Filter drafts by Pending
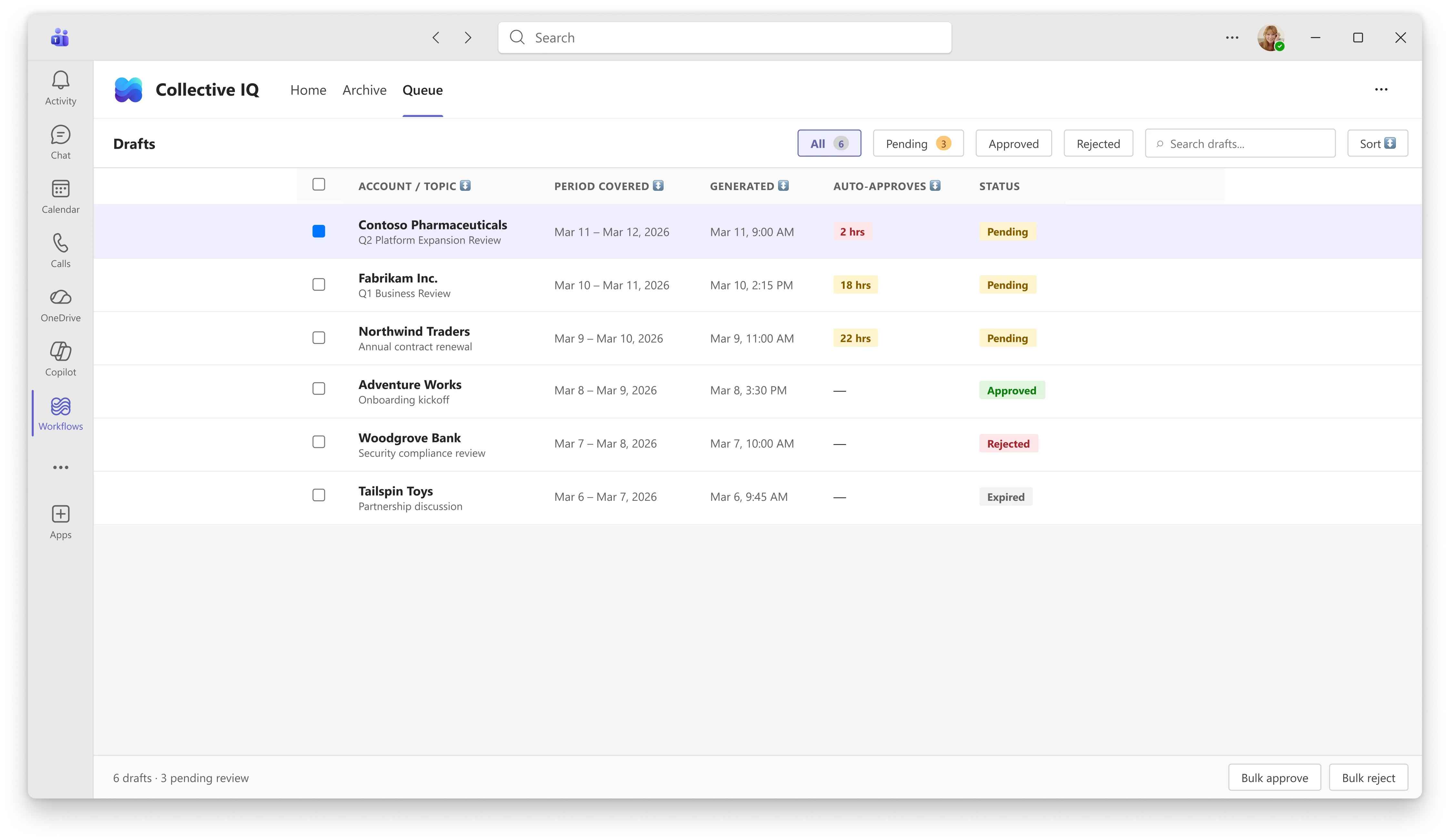1450x840 pixels. coord(918,143)
